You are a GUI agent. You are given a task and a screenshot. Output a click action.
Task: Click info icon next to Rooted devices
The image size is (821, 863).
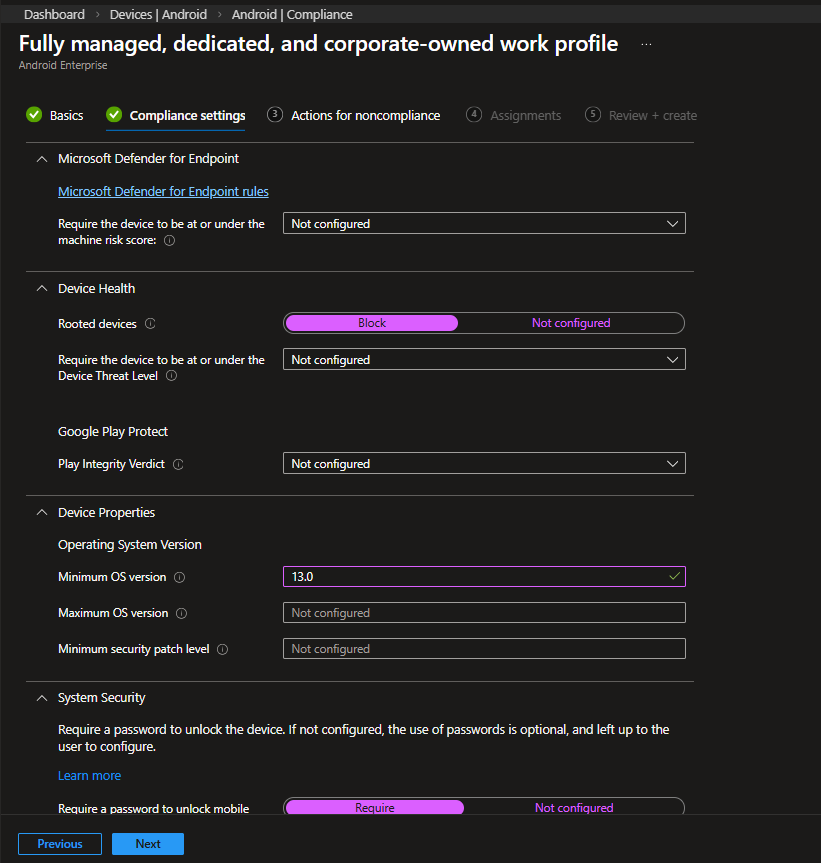[150, 324]
